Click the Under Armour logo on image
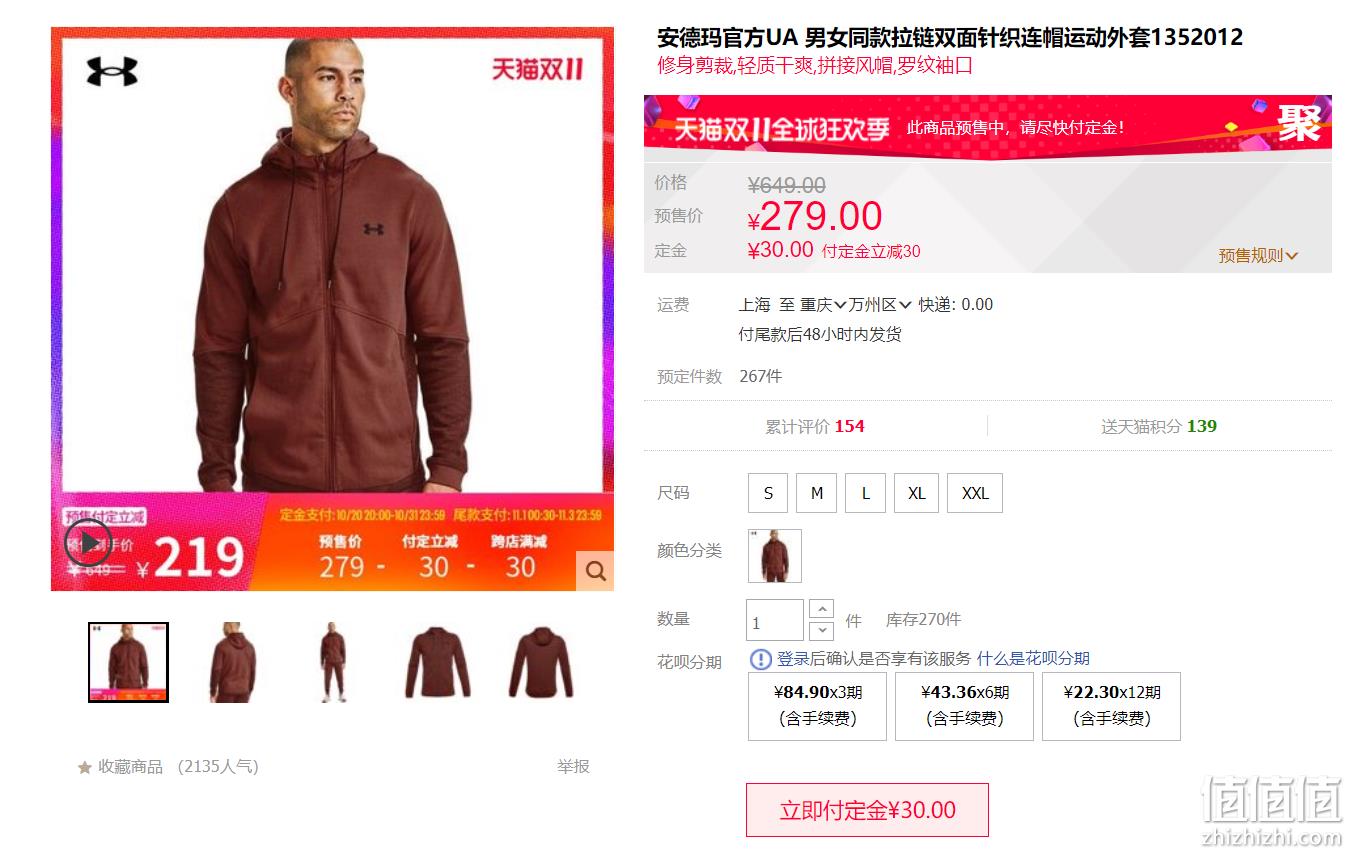Image resolution: width=1351 pixels, height=855 pixels. [x=111, y=71]
